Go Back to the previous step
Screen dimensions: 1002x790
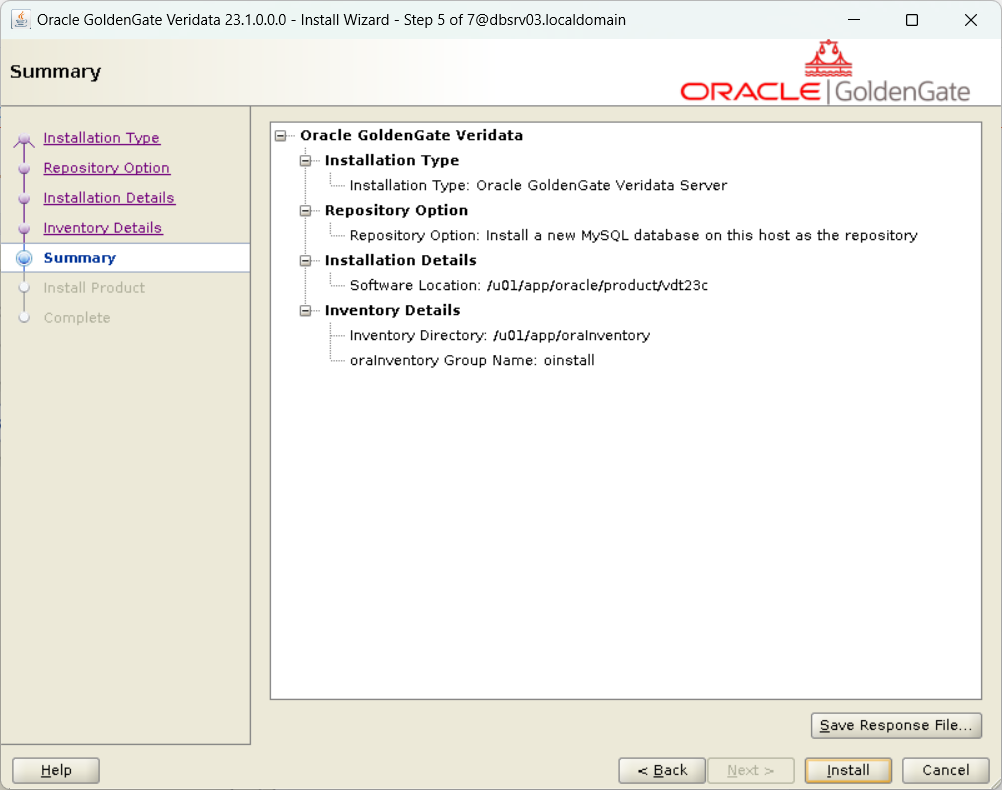662,770
